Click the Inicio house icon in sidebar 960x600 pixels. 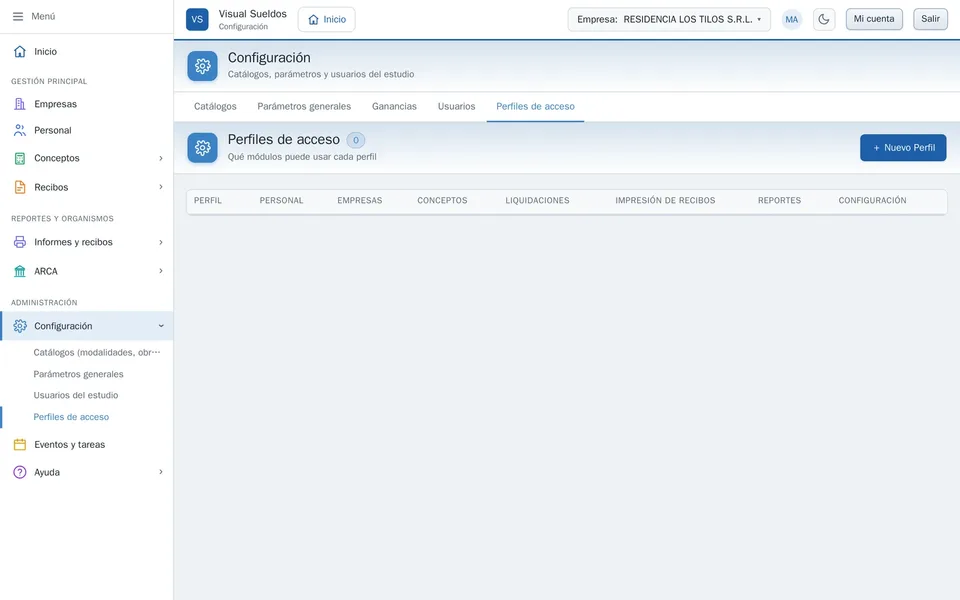pyautogui.click(x=20, y=51)
